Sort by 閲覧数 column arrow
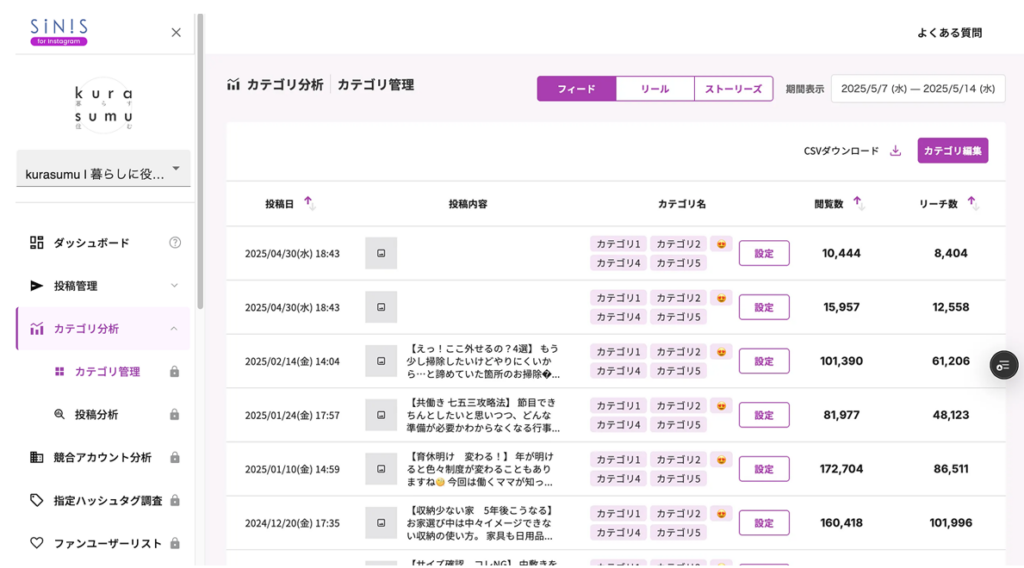 tap(857, 202)
